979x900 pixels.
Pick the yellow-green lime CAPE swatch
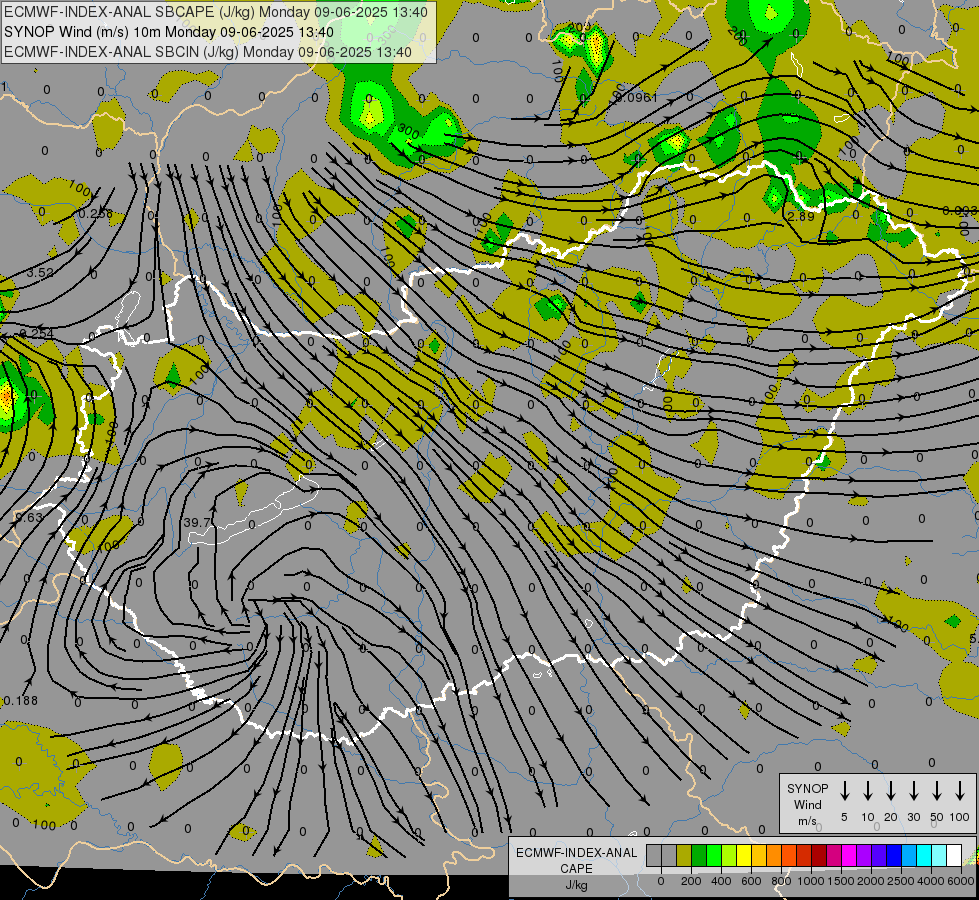(729, 855)
